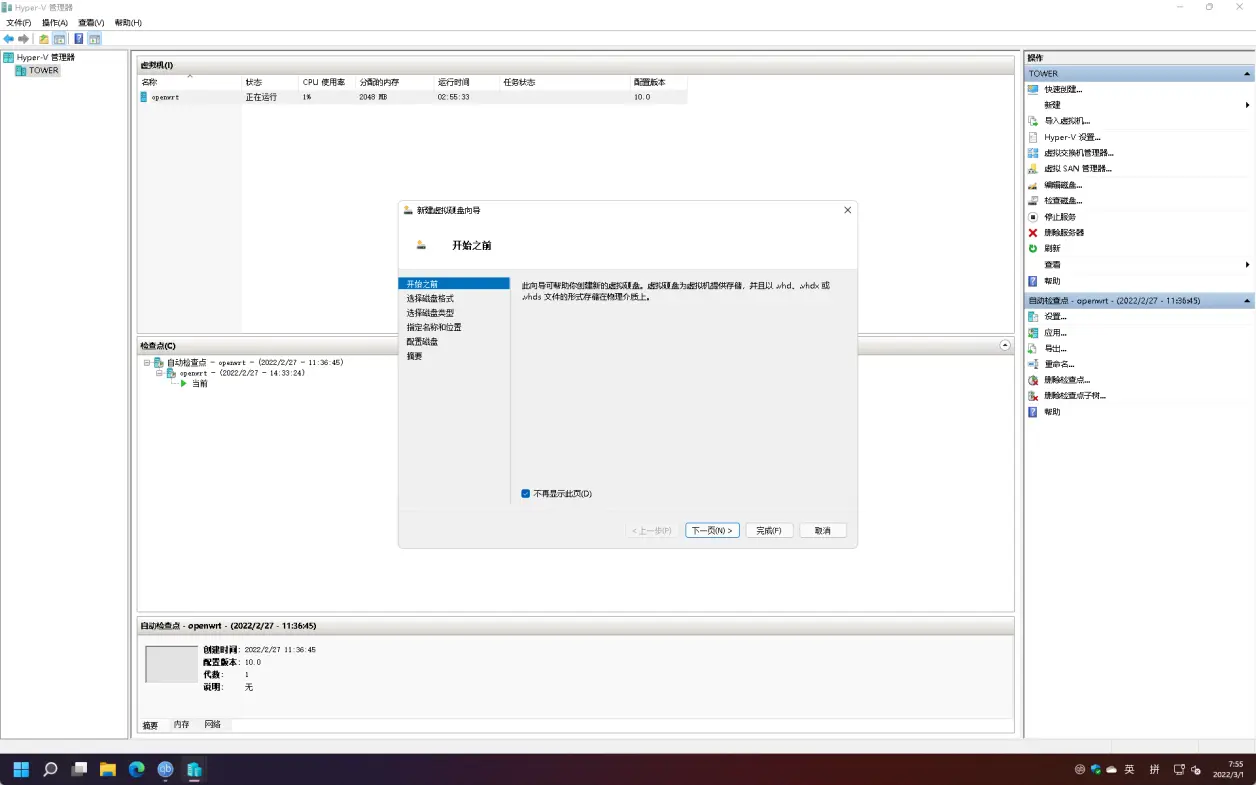The height and width of the screenshot is (785, 1256).
Task: Click the checkpoint 设置 icon in the actions pane
Action: pyautogui.click(x=1033, y=317)
